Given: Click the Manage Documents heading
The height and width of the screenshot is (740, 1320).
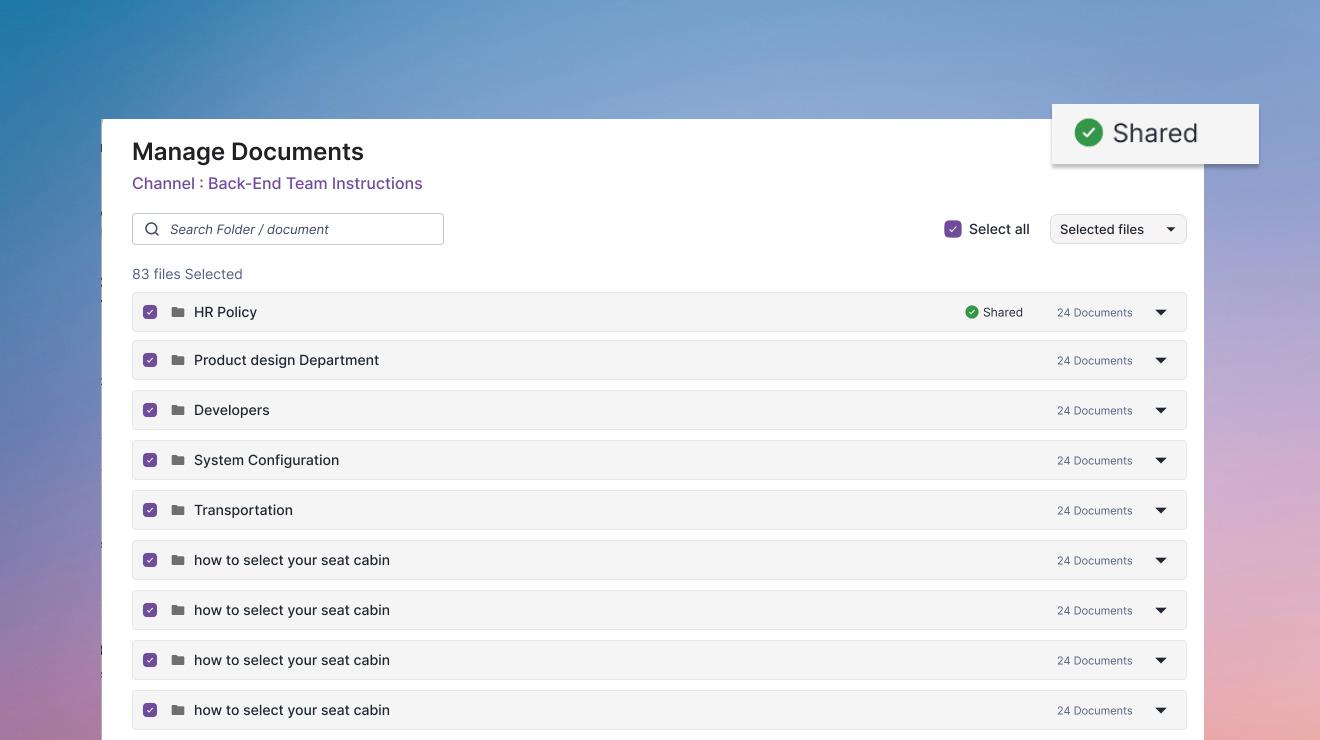Looking at the screenshot, I should [x=248, y=151].
